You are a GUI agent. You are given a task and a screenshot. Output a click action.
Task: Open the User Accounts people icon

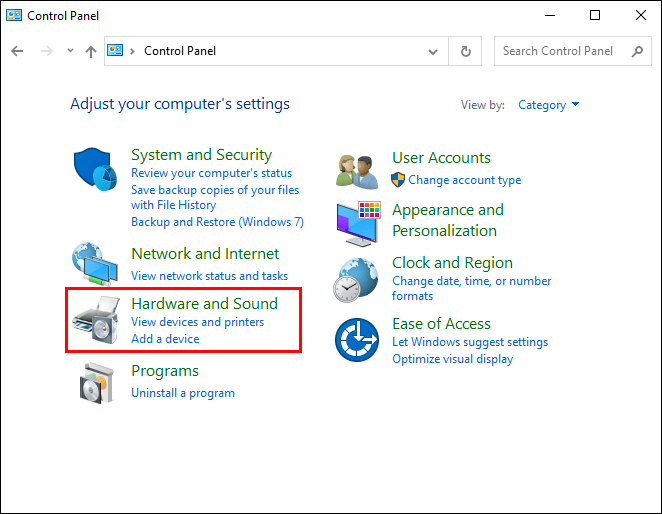(x=357, y=168)
